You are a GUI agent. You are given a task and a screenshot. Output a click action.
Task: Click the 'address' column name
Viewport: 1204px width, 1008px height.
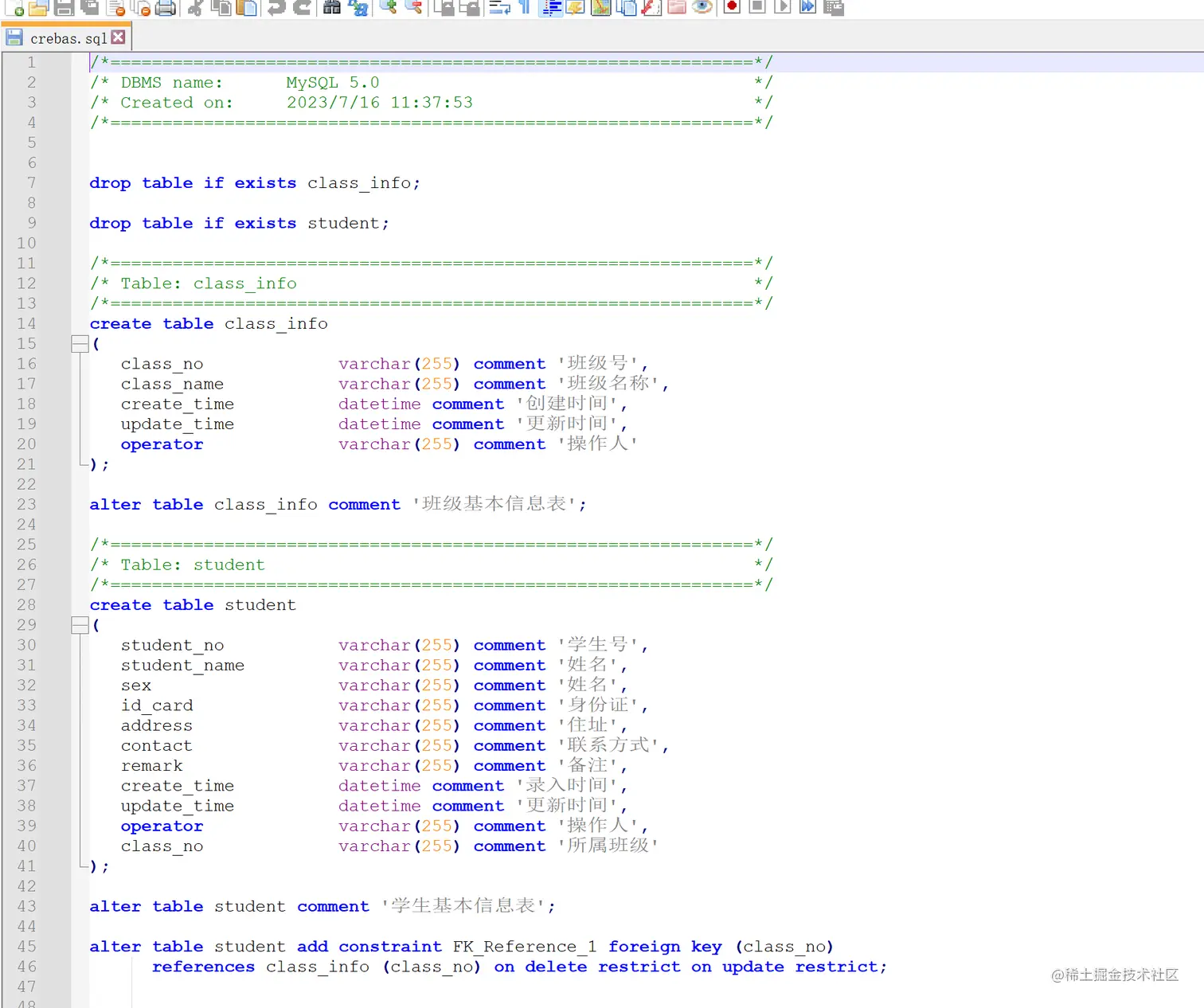pyautogui.click(x=157, y=725)
